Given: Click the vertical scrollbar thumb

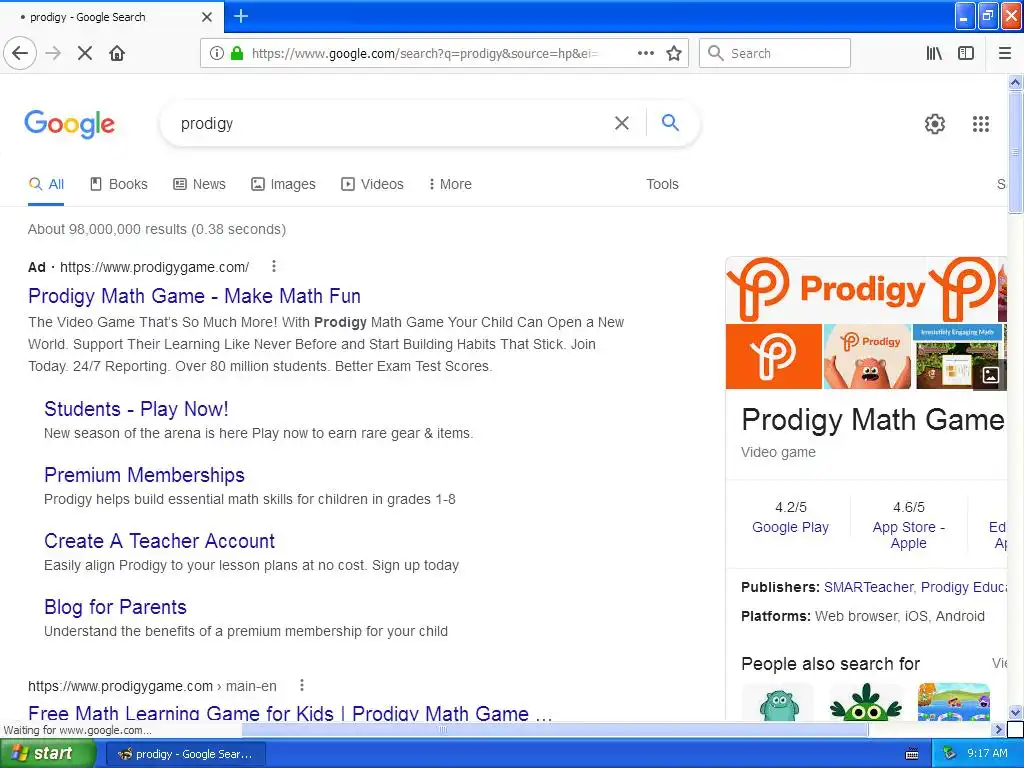Looking at the screenshot, I should [1015, 152].
